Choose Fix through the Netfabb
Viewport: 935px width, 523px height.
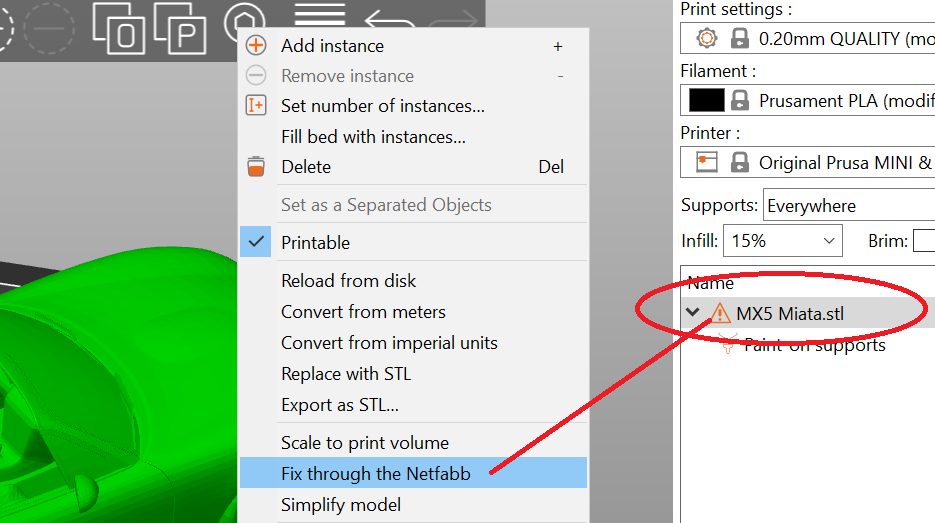tap(375, 473)
